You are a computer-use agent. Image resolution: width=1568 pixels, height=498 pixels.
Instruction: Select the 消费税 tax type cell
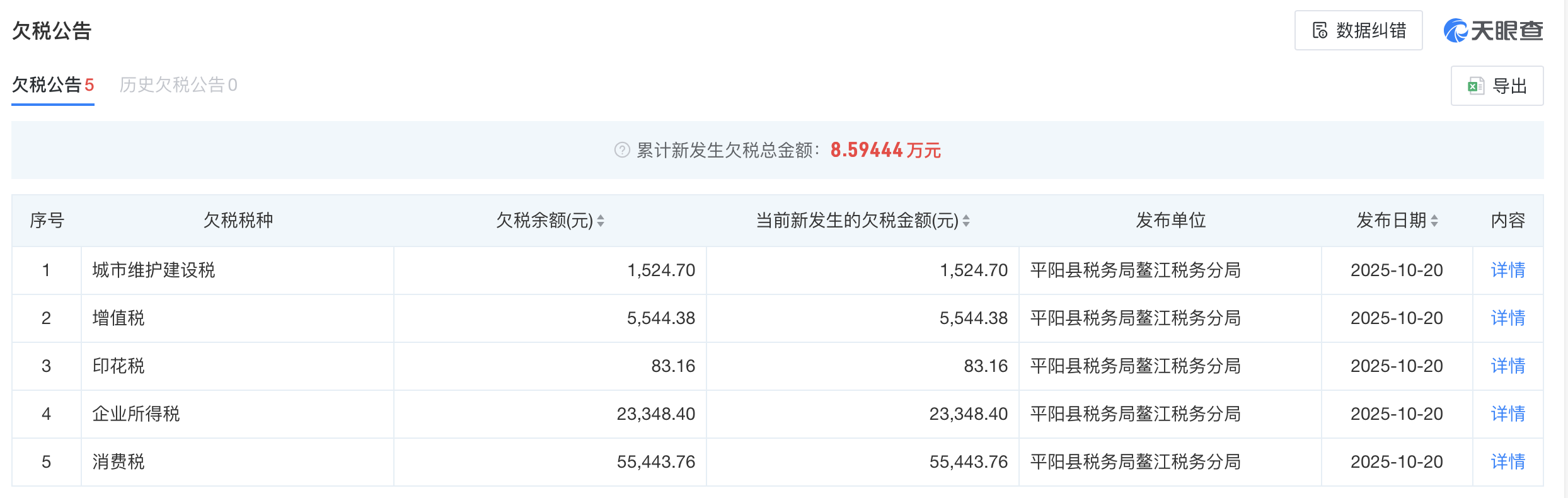118,462
